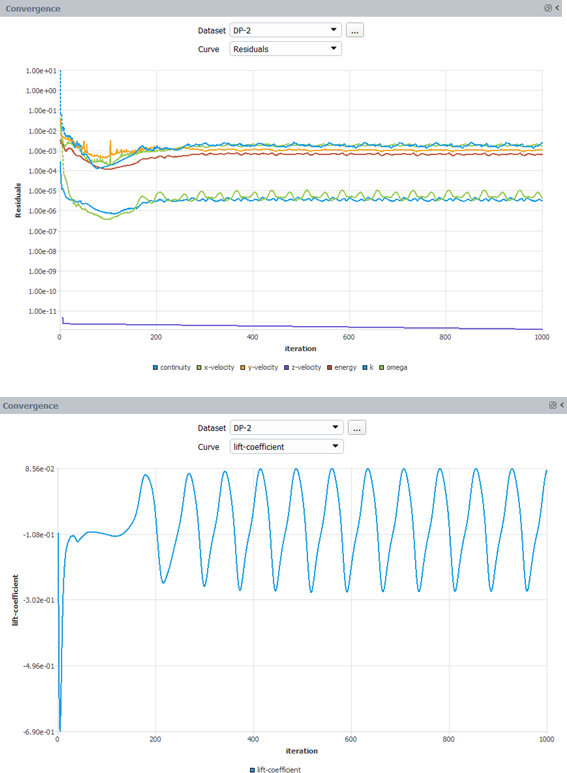The height and width of the screenshot is (773, 567).
Task: Toggle the lift-coefficient legend entry below the lower chart
Action: click(275, 769)
